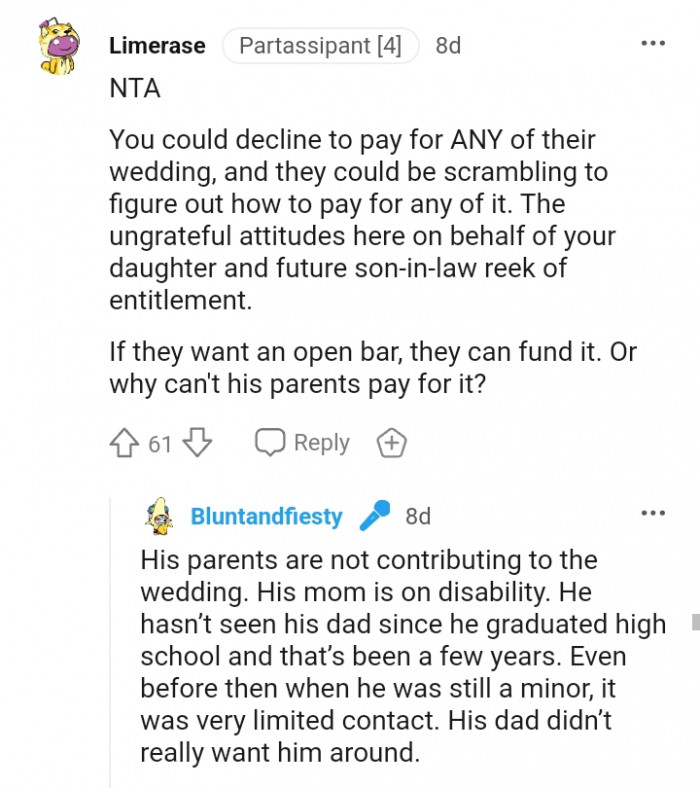Open Bluntandfiesty's user profile
700x788 pixels.
(266, 516)
